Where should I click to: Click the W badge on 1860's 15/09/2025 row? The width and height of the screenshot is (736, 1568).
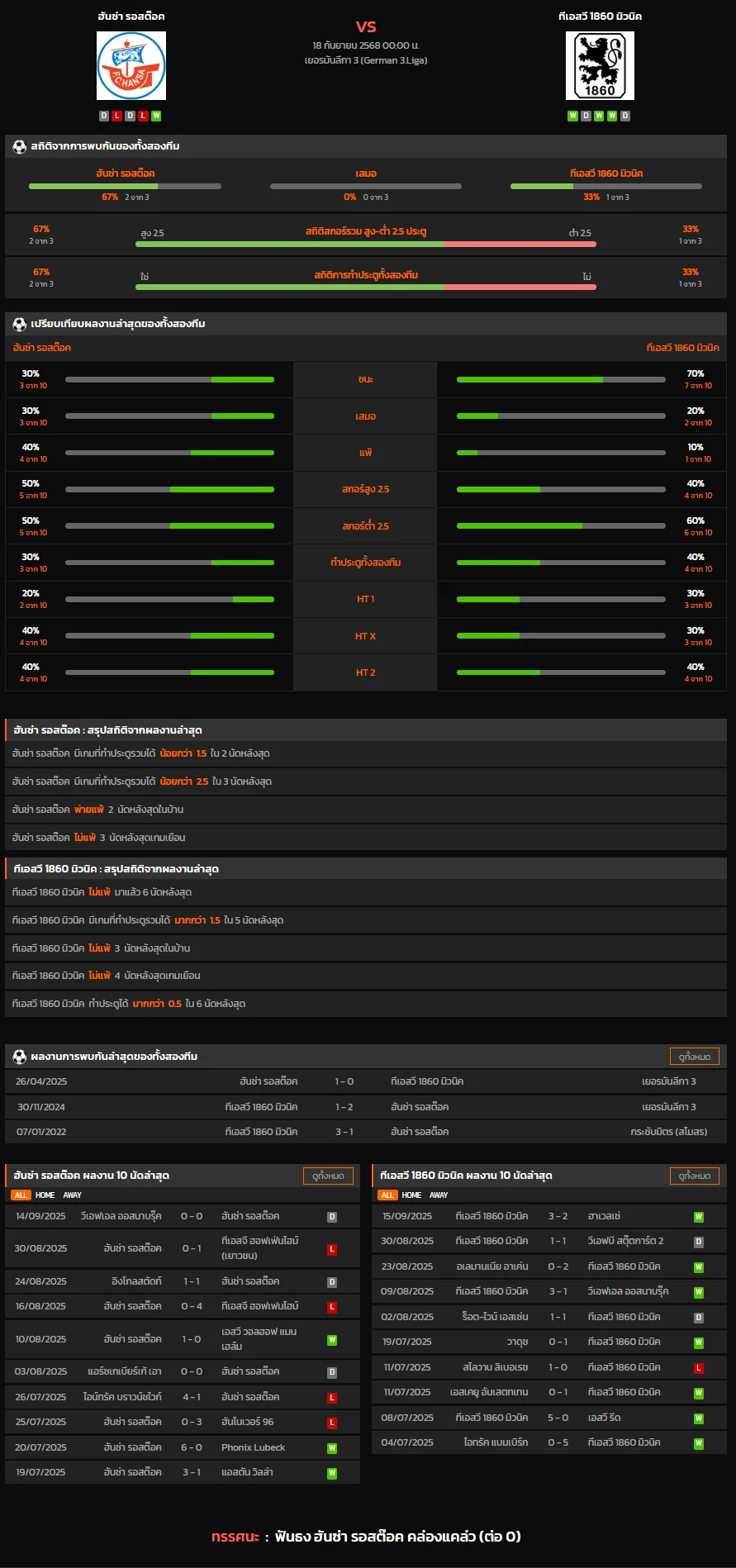(x=699, y=1217)
